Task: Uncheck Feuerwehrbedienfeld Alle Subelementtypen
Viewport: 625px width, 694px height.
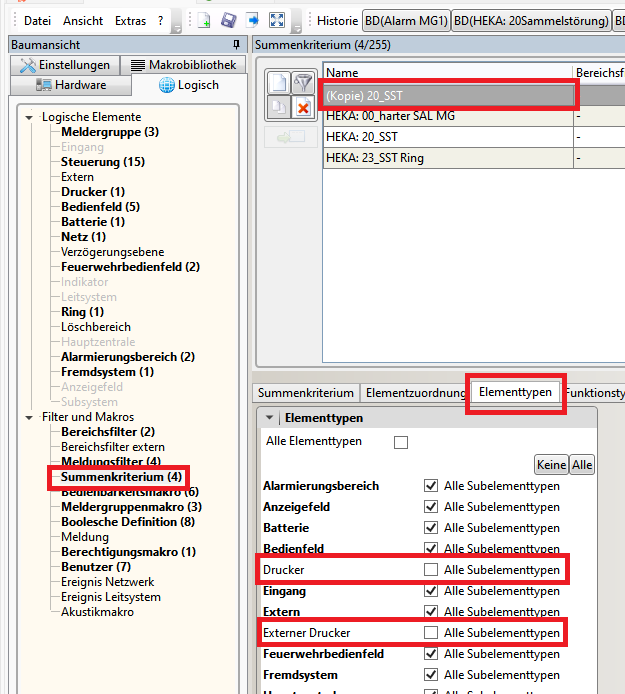Action: pyautogui.click(x=431, y=654)
